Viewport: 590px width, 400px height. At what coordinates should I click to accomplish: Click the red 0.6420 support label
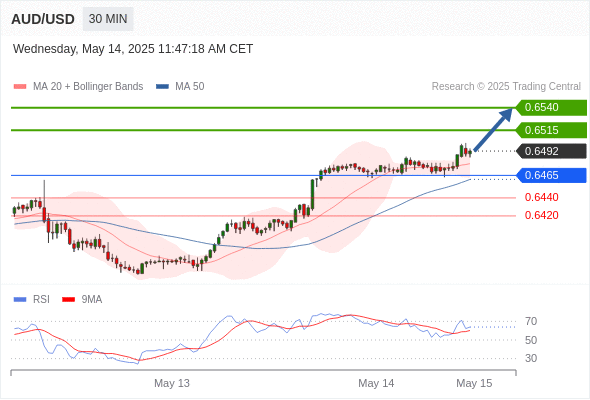click(x=541, y=215)
